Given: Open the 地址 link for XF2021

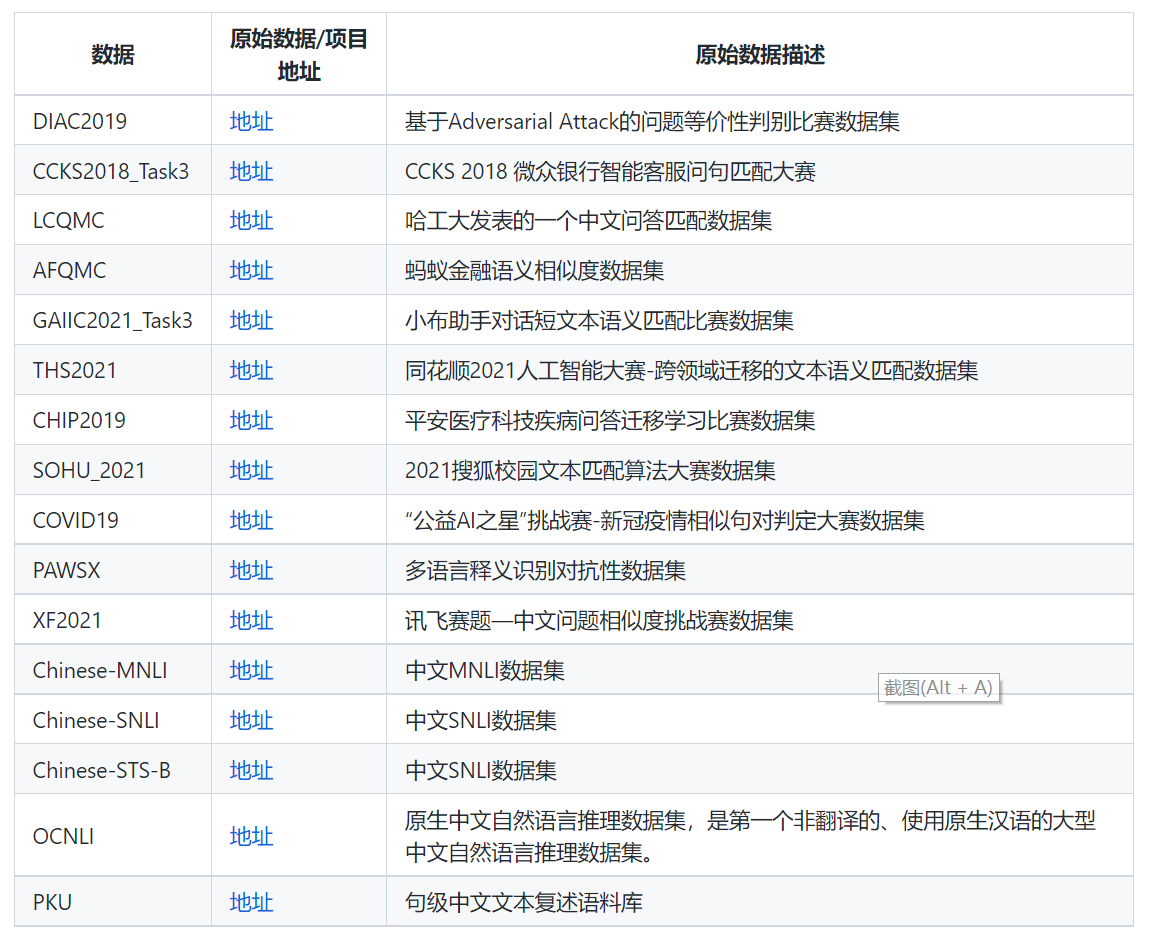Looking at the screenshot, I should [251, 620].
